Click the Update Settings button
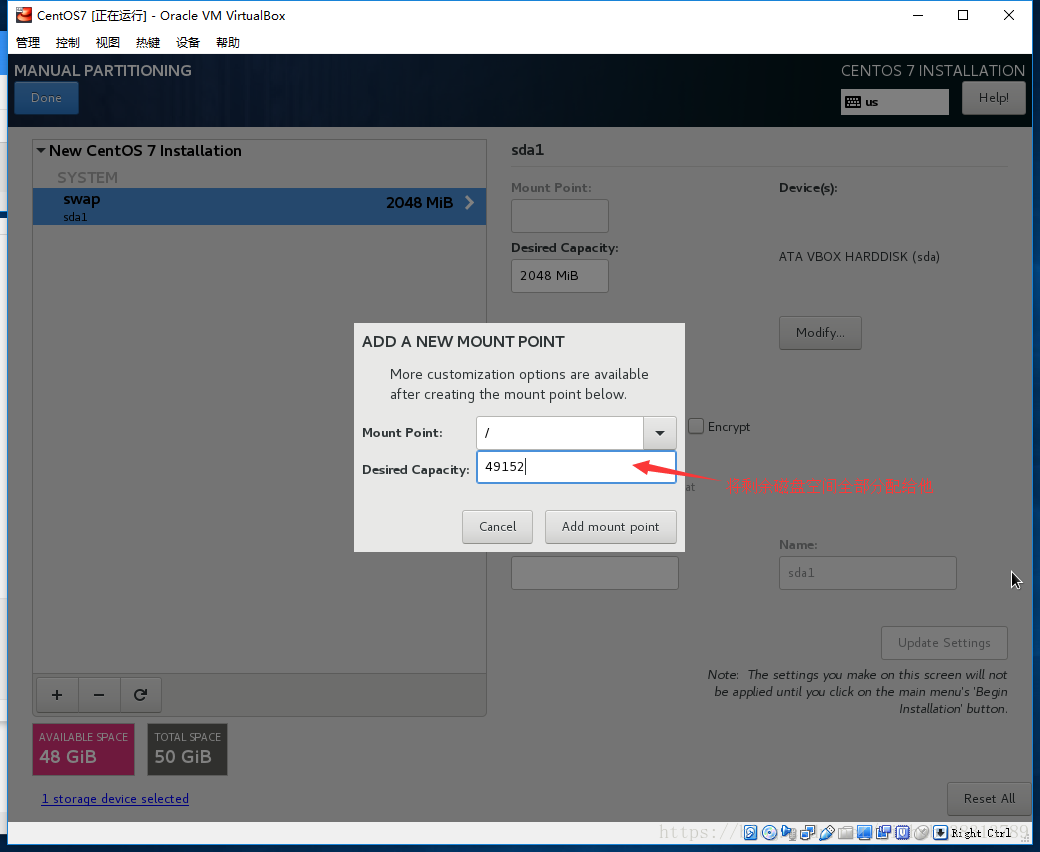This screenshot has width=1040, height=852. [944, 642]
